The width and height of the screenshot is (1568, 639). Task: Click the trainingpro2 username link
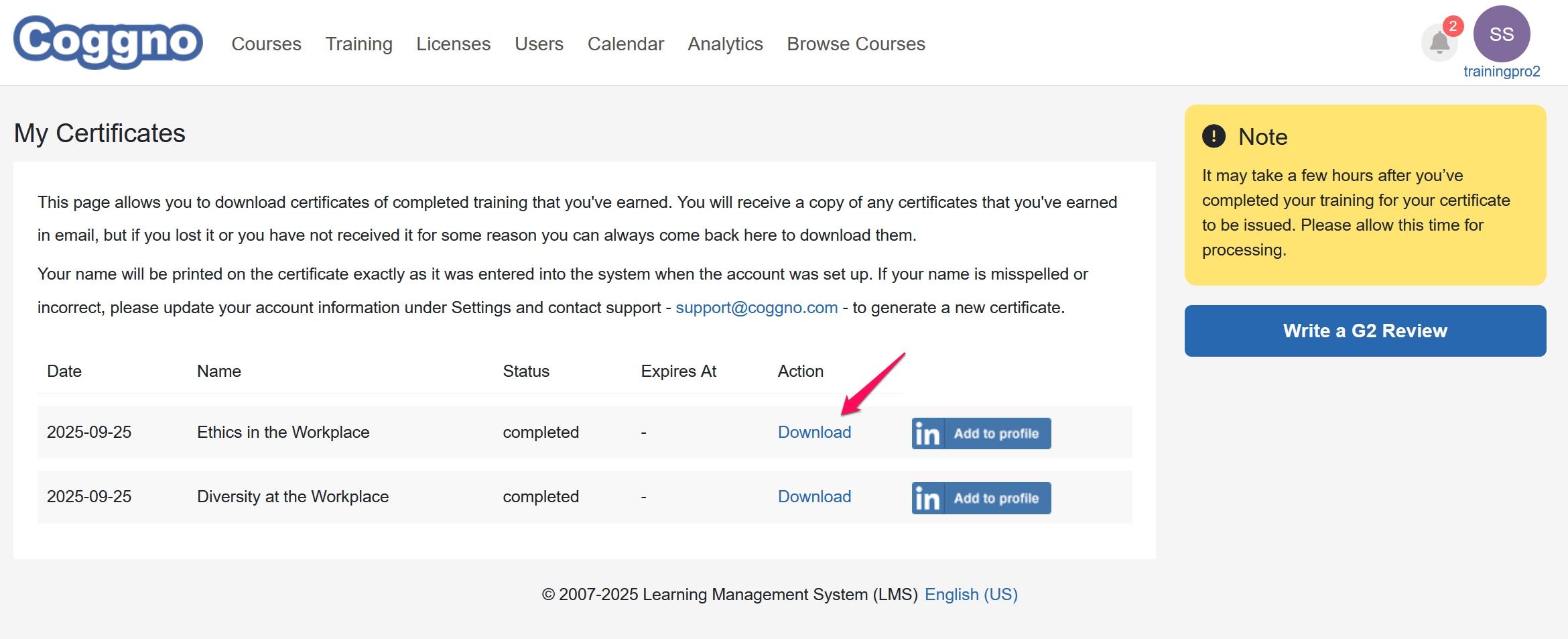click(x=1502, y=72)
